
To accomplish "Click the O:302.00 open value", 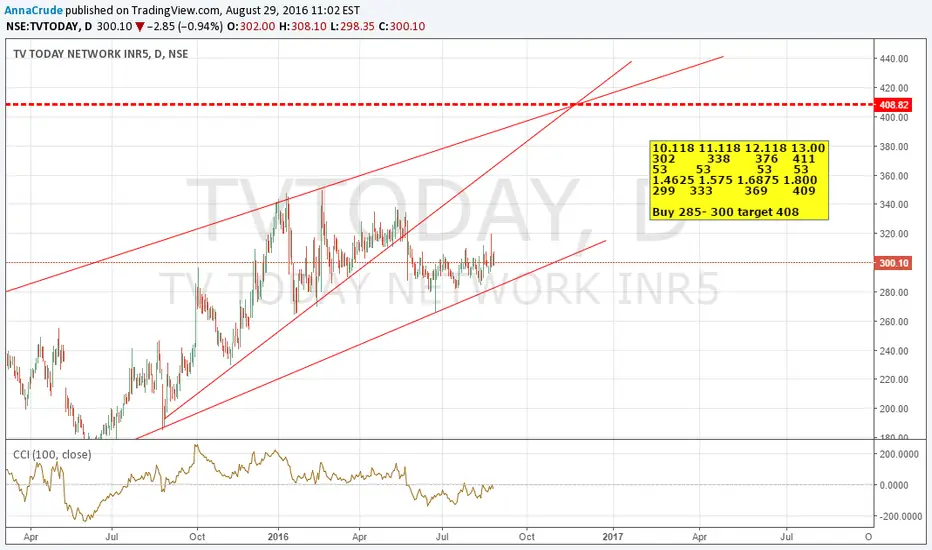I will point(251,26).
